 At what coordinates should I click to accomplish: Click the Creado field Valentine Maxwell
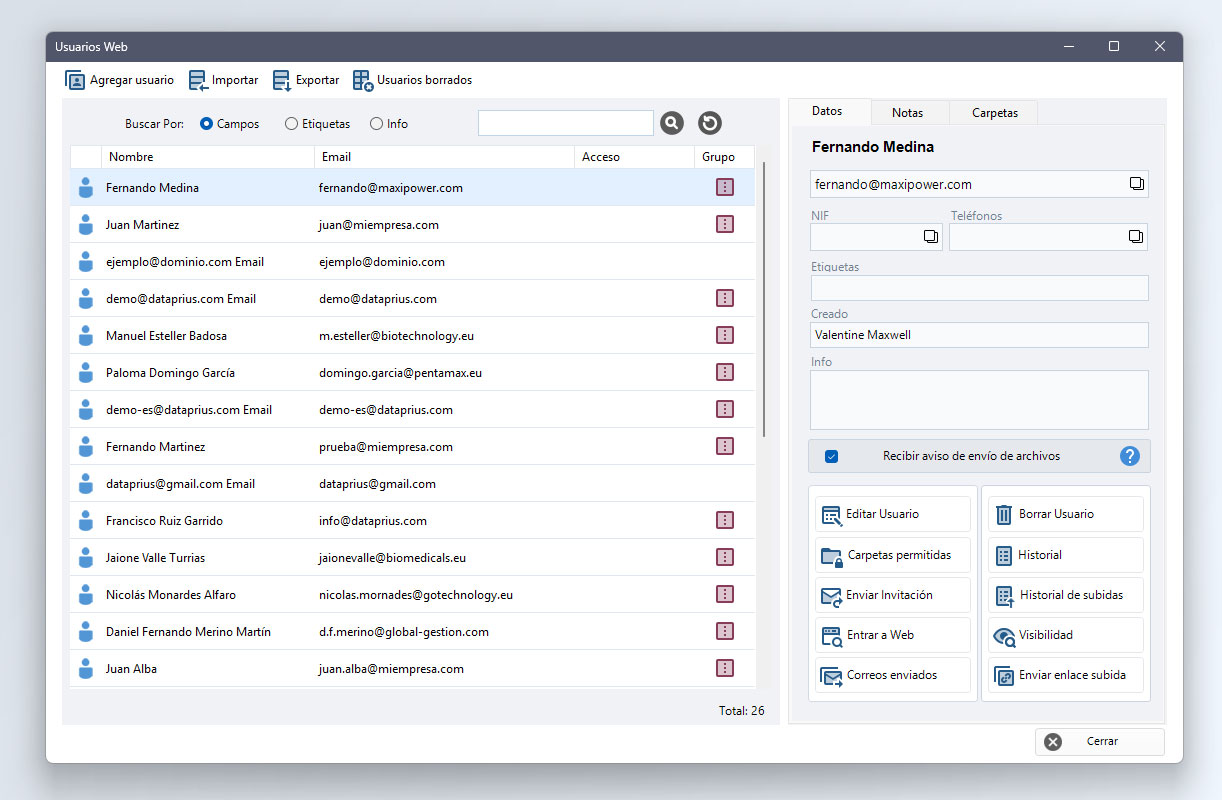(979, 335)
